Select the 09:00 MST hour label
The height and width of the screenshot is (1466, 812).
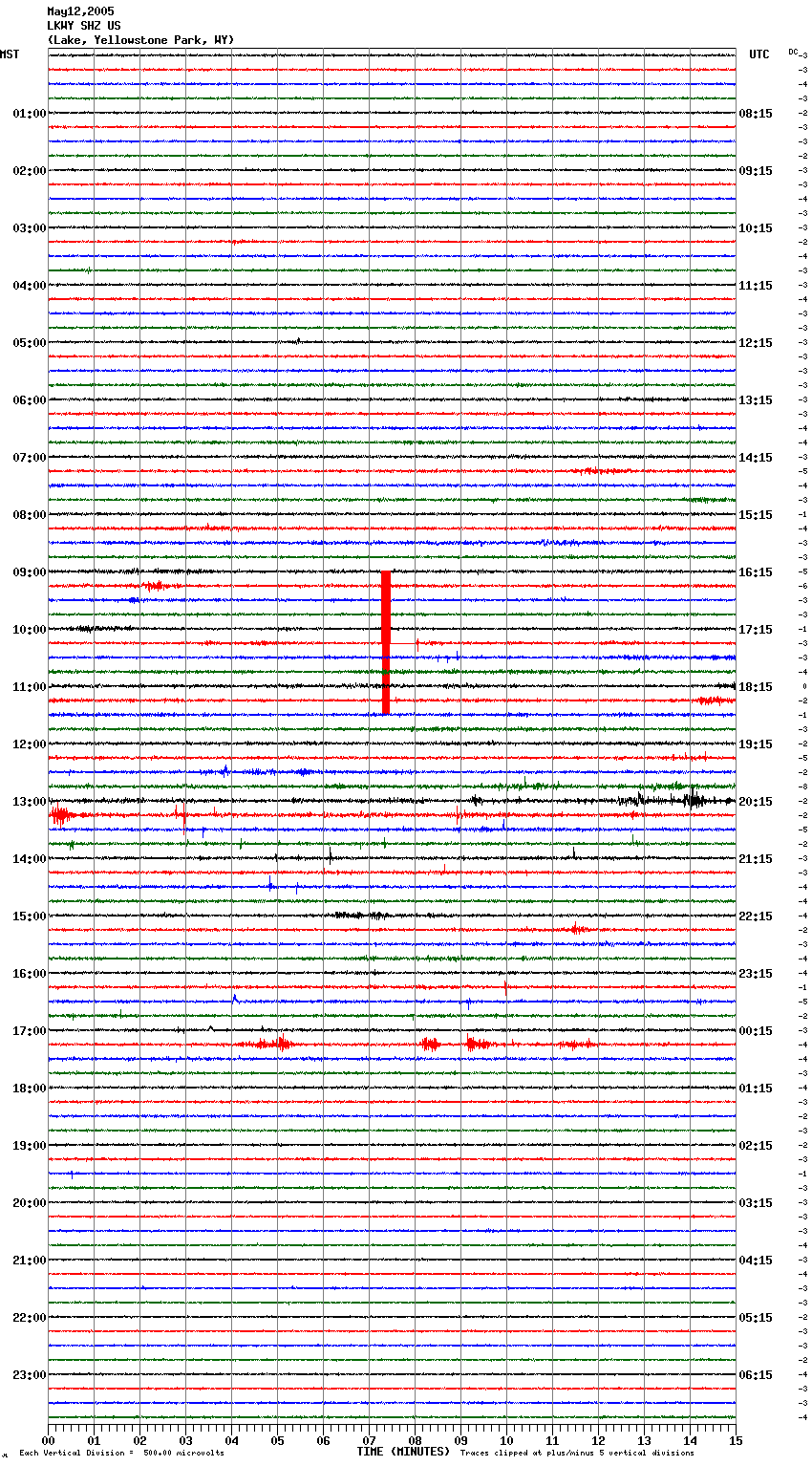(x=30, y=572)
